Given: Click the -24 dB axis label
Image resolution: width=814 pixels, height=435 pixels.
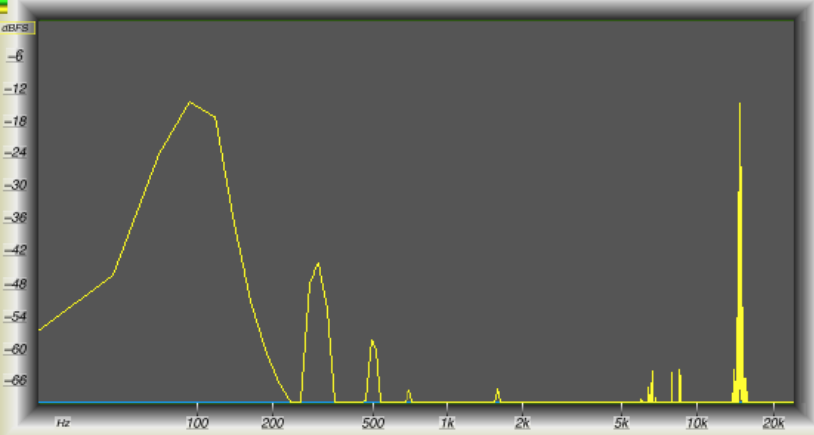Looking at the screenshot, I should click(15, 153).
